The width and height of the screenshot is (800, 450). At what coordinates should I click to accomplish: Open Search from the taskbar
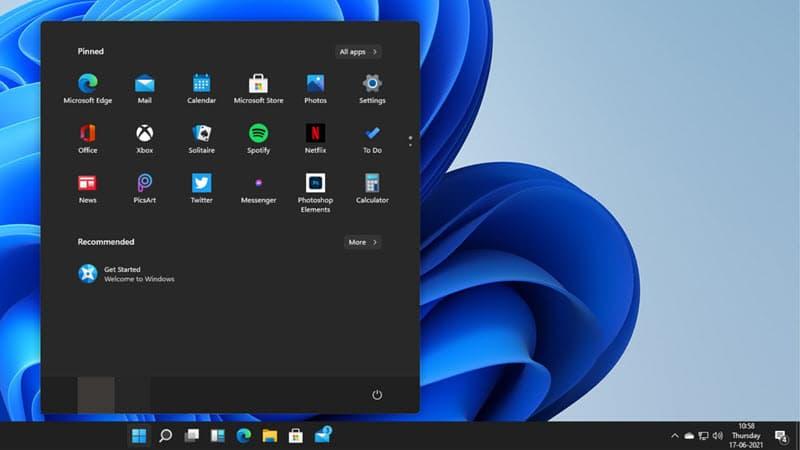pos(166,436)
